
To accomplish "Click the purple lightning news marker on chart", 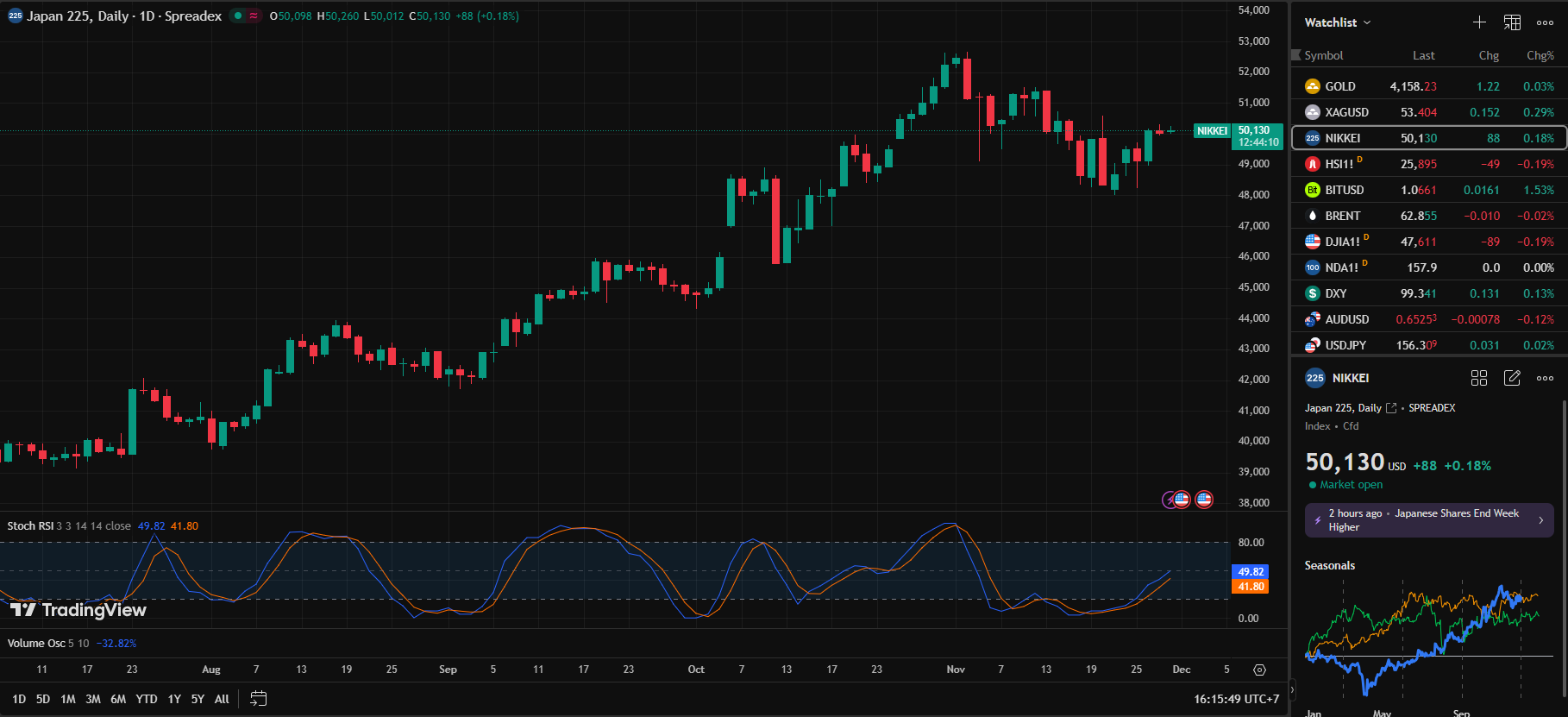I will pyautogui.click(x=1169, y=500).
